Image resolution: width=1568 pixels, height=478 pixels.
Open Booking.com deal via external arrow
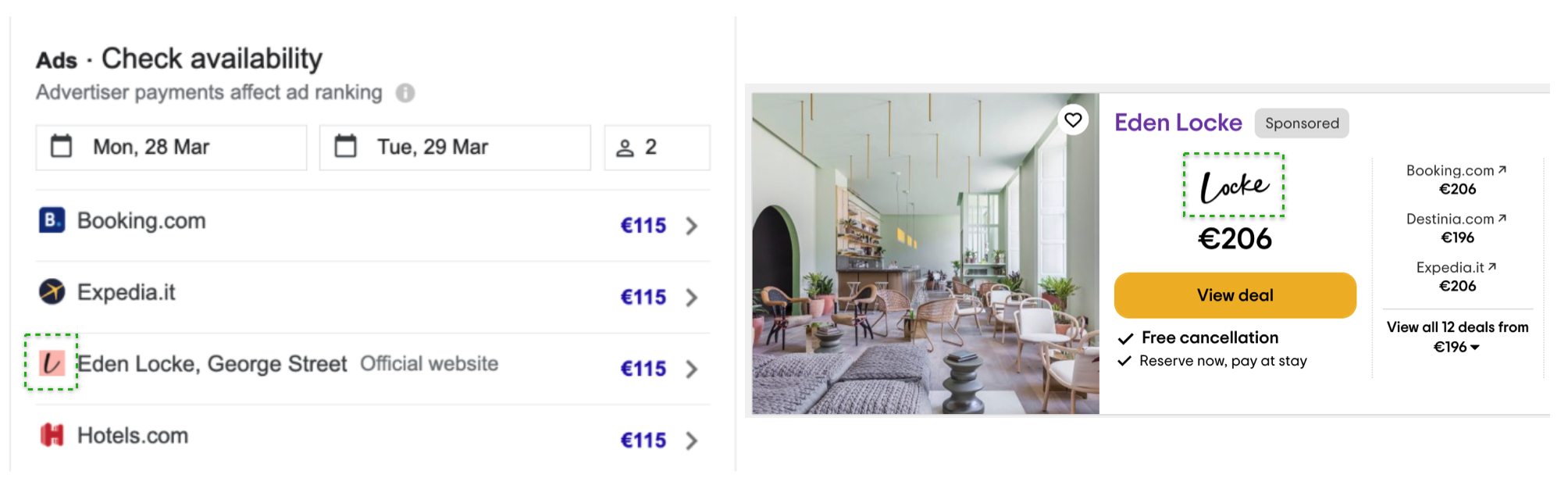pyautogui.click(x=1502, y=169)
